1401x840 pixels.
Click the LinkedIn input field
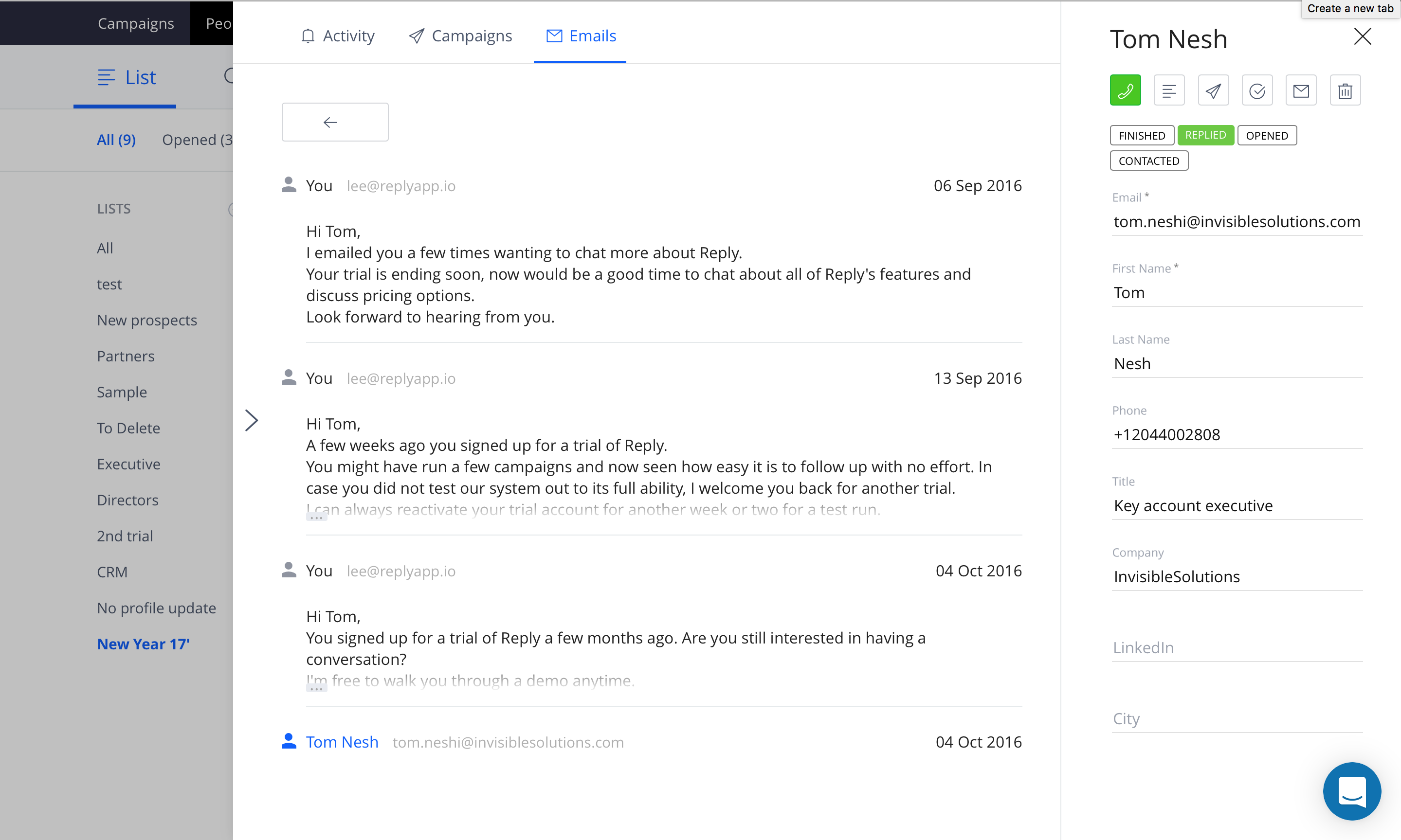[x=1236, y=647]
